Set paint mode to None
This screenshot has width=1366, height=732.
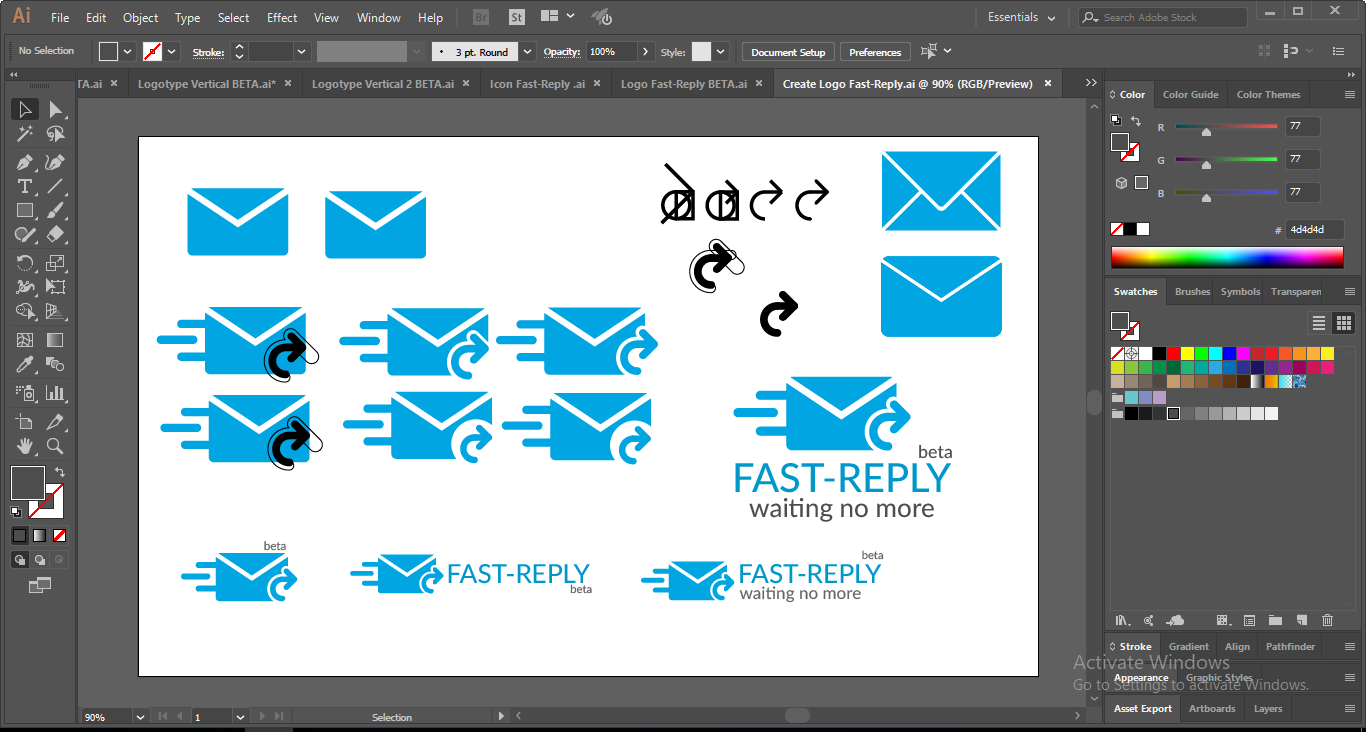pyautogui.click(x=60, y=535)
